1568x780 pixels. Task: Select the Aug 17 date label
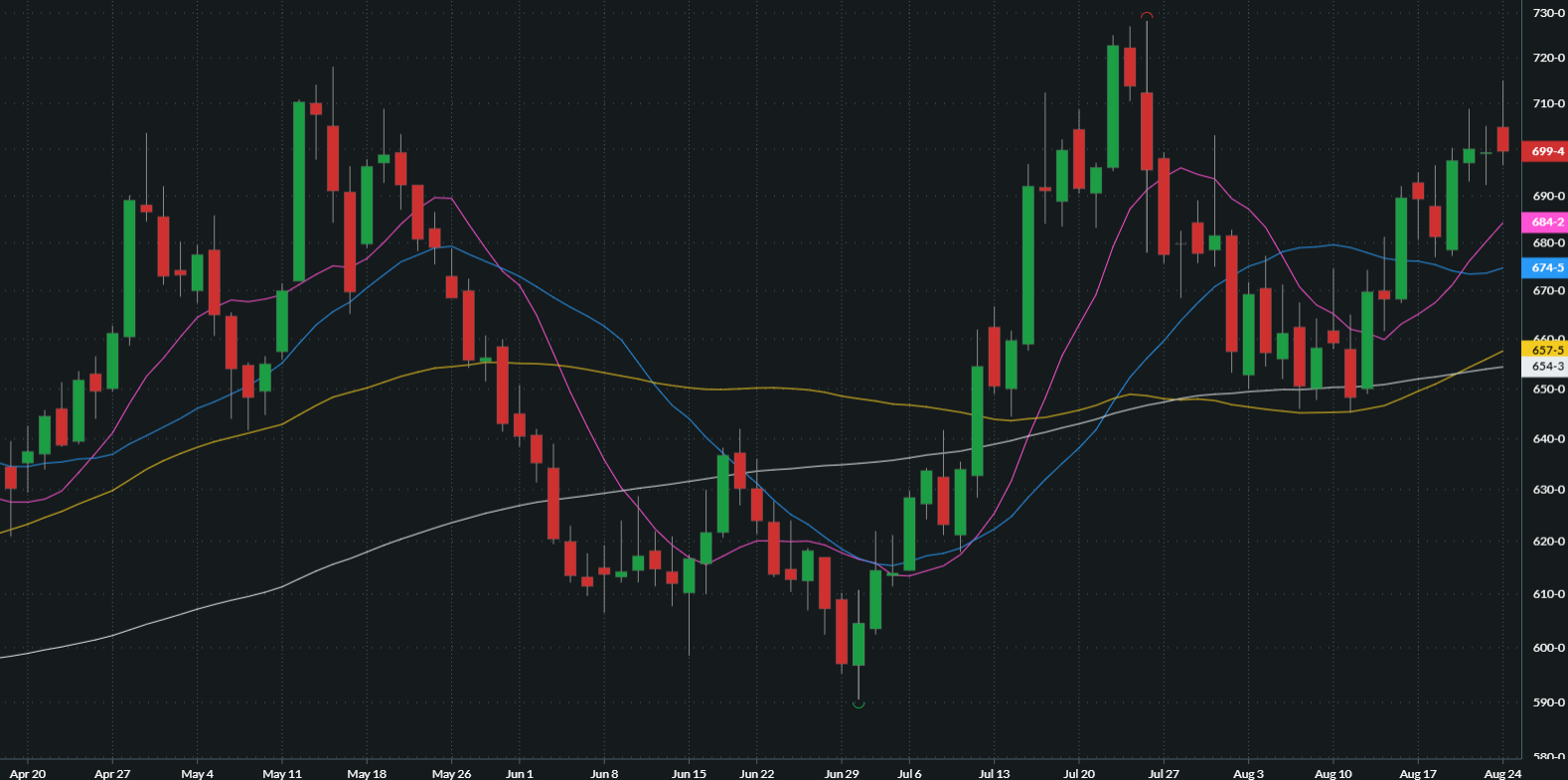pyautogui.click(x=1418, y=773)
